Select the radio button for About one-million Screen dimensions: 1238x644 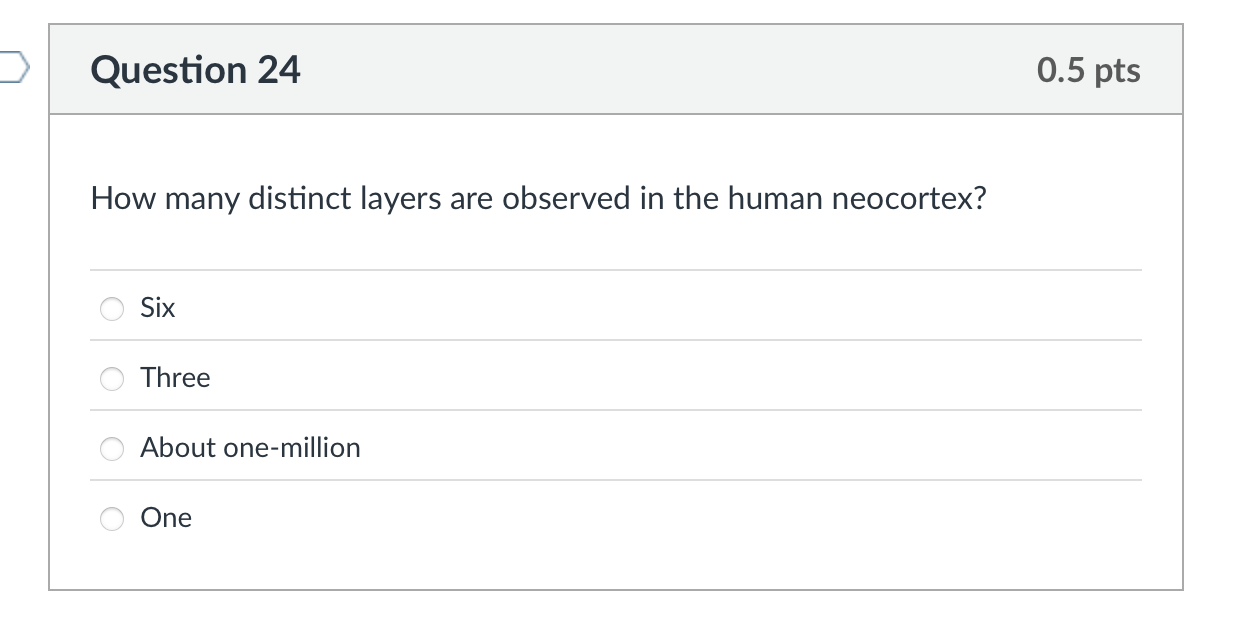coord(111,449)
